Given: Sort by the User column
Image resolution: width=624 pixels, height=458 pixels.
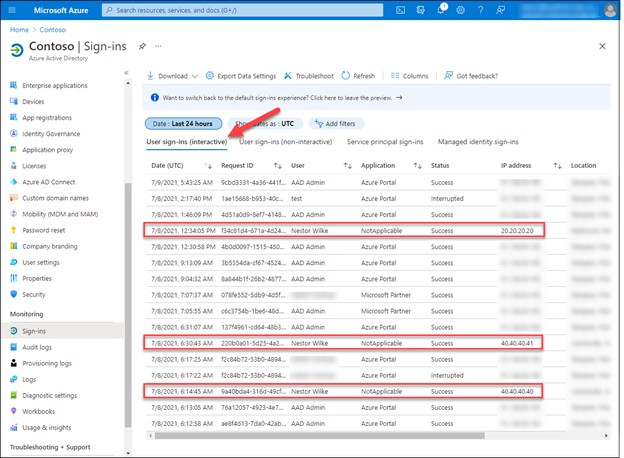Looking at the screenshot, I should click(x=321, y=166).
